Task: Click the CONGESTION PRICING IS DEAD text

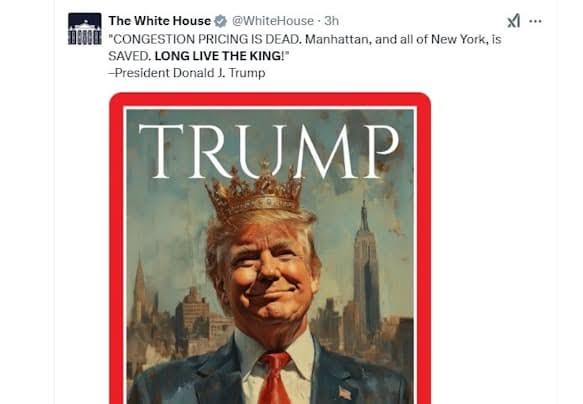Action: point(204,39)
